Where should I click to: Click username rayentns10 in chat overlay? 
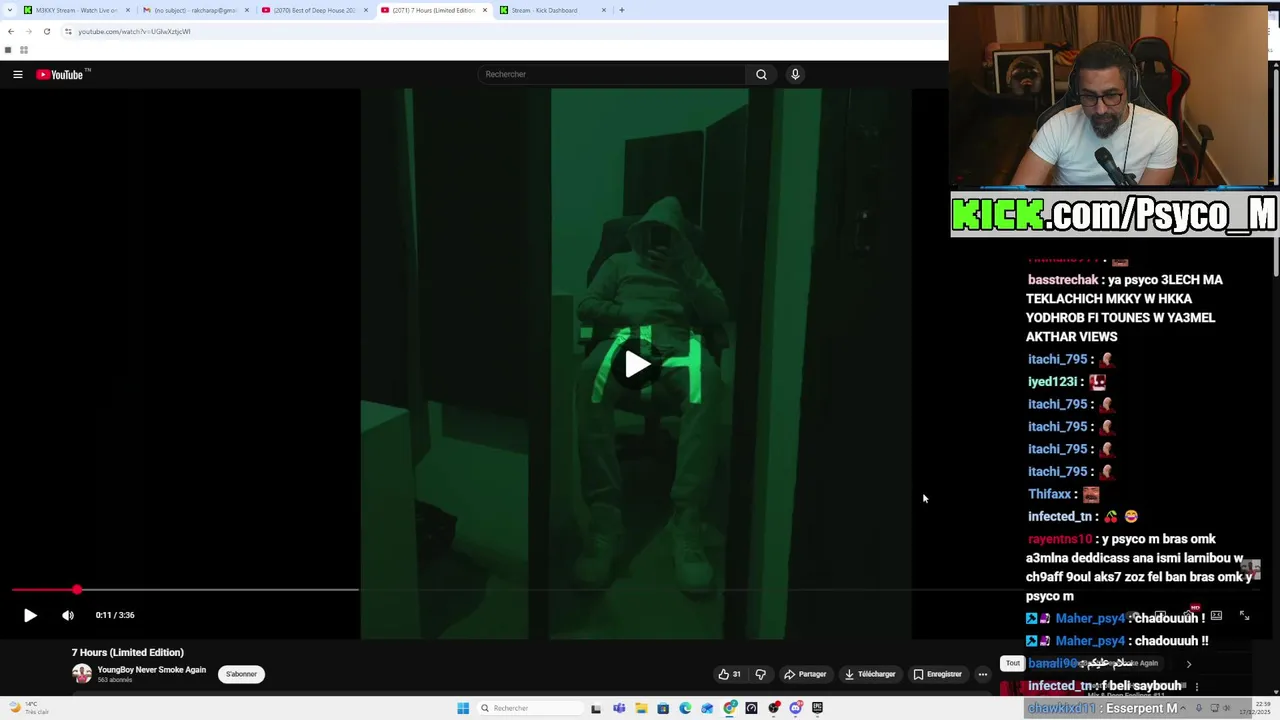(x=1060, y=539)
